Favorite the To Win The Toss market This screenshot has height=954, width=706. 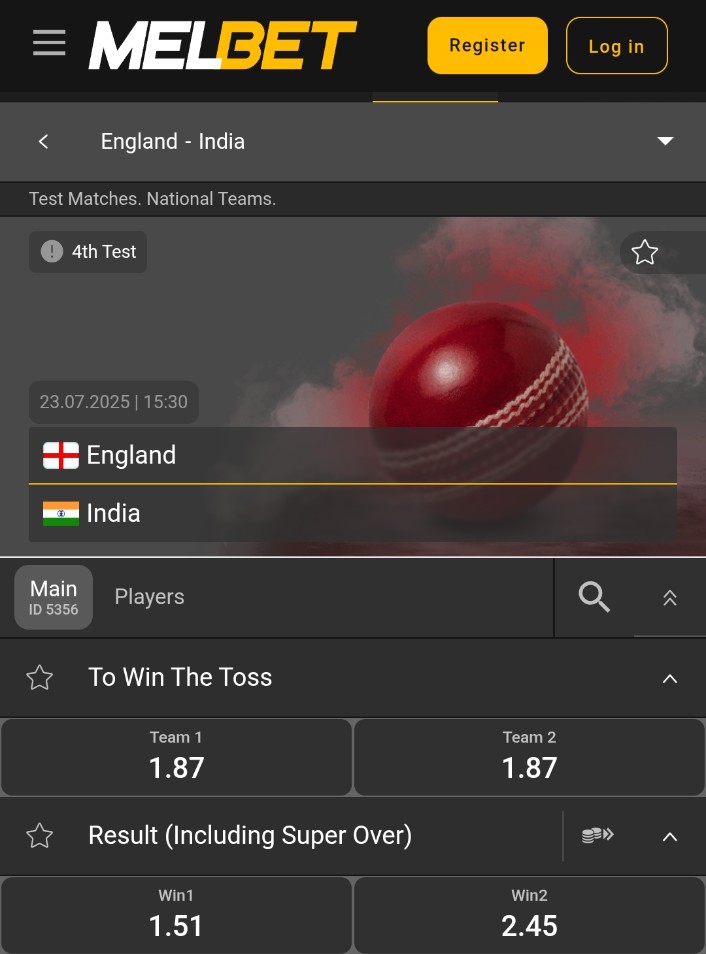click(x=39, y=677)
